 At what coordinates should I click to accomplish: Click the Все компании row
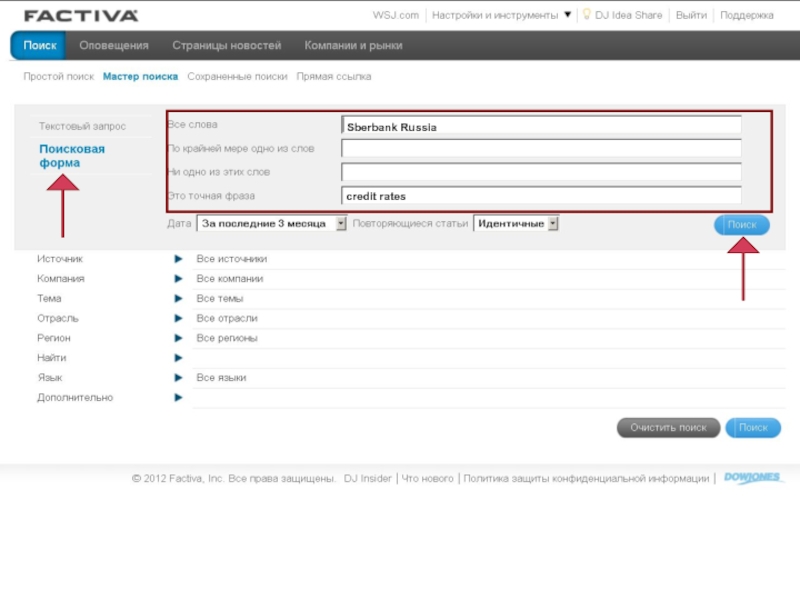point(489,279)
